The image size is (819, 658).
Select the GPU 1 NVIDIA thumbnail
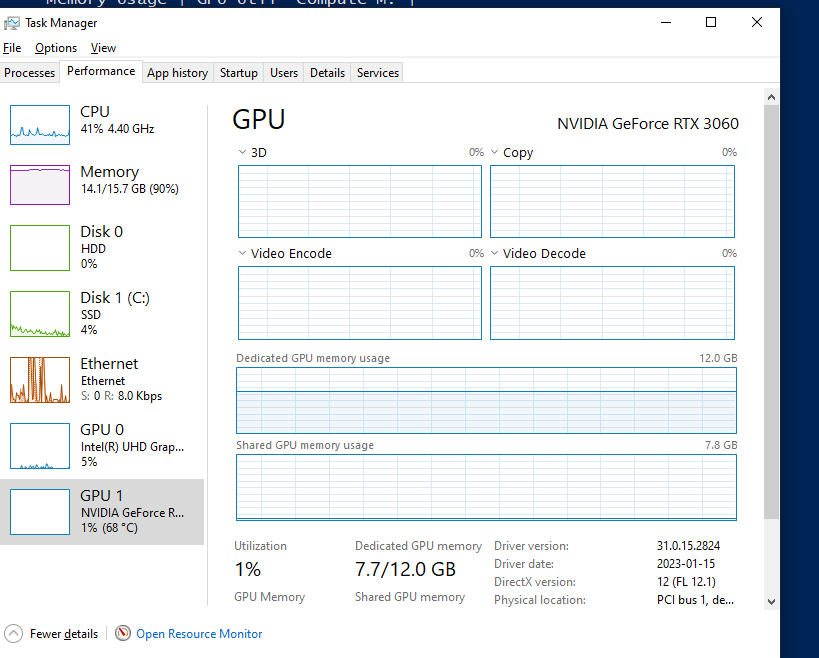[40, 511]
